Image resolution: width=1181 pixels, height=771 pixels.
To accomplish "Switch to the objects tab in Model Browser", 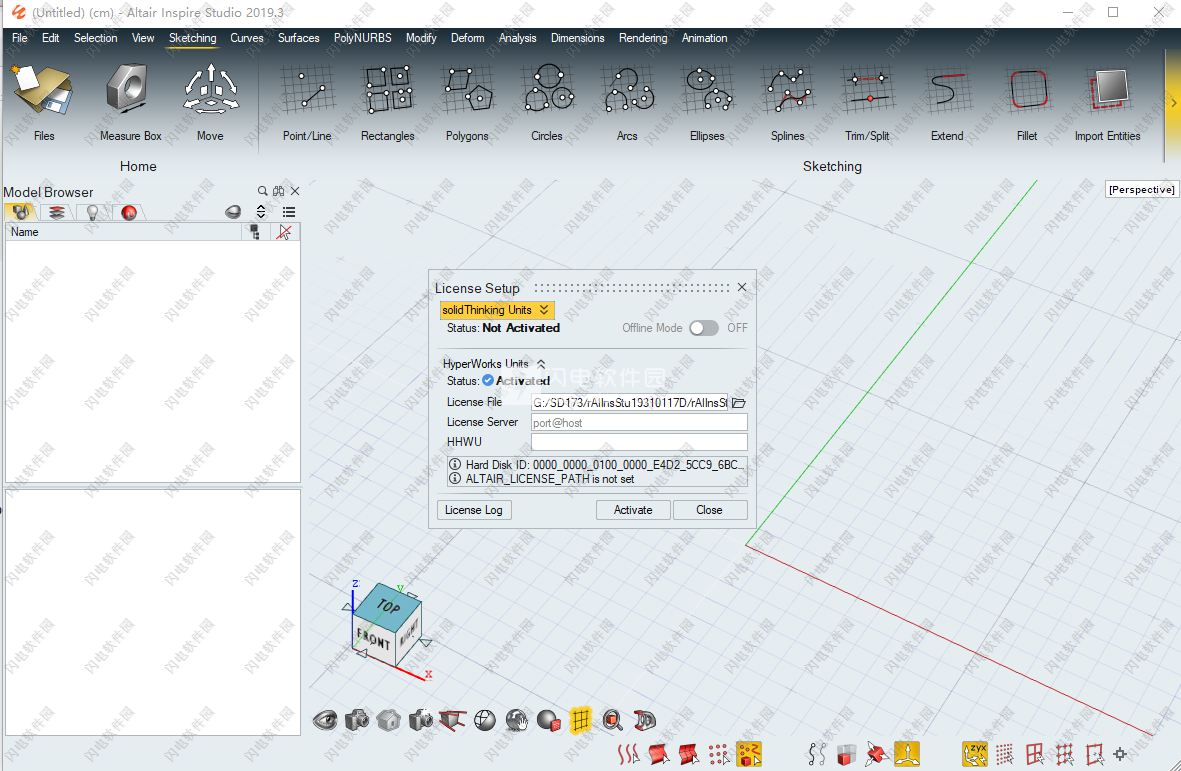I will pos(20,212).
